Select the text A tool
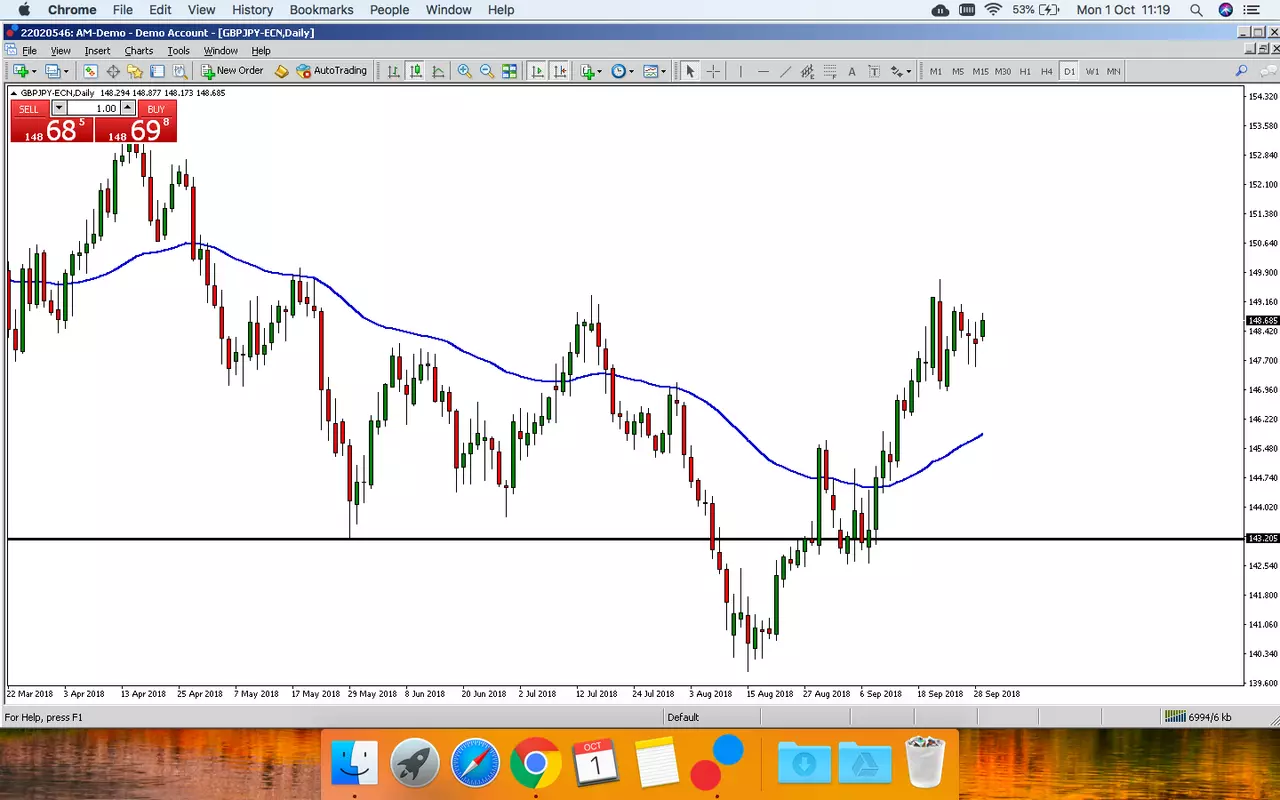The image size is (1280, 800). tap(852, 71)
